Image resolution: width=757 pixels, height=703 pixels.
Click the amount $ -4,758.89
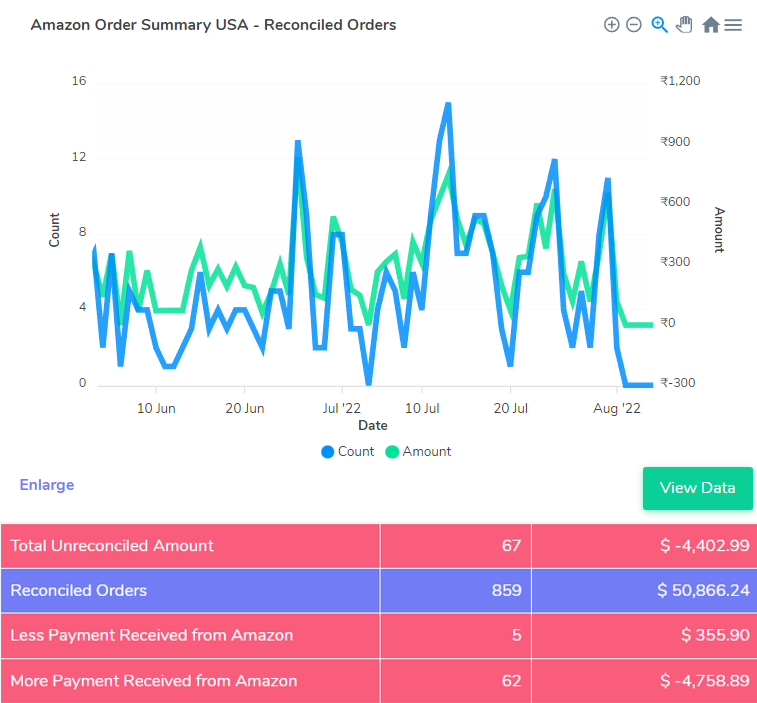click(x=704, y=681)
